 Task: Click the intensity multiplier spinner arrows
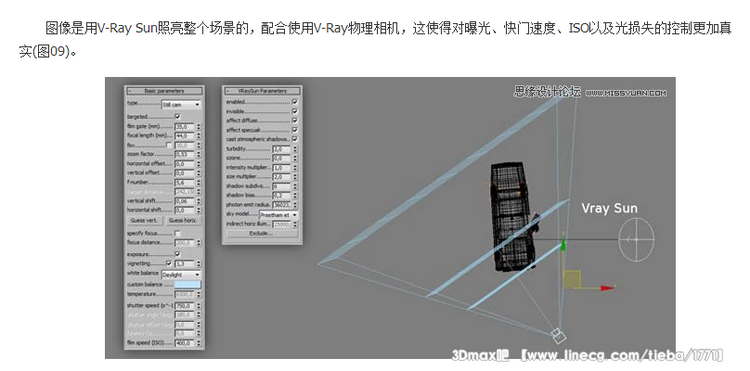pos(295,168)
